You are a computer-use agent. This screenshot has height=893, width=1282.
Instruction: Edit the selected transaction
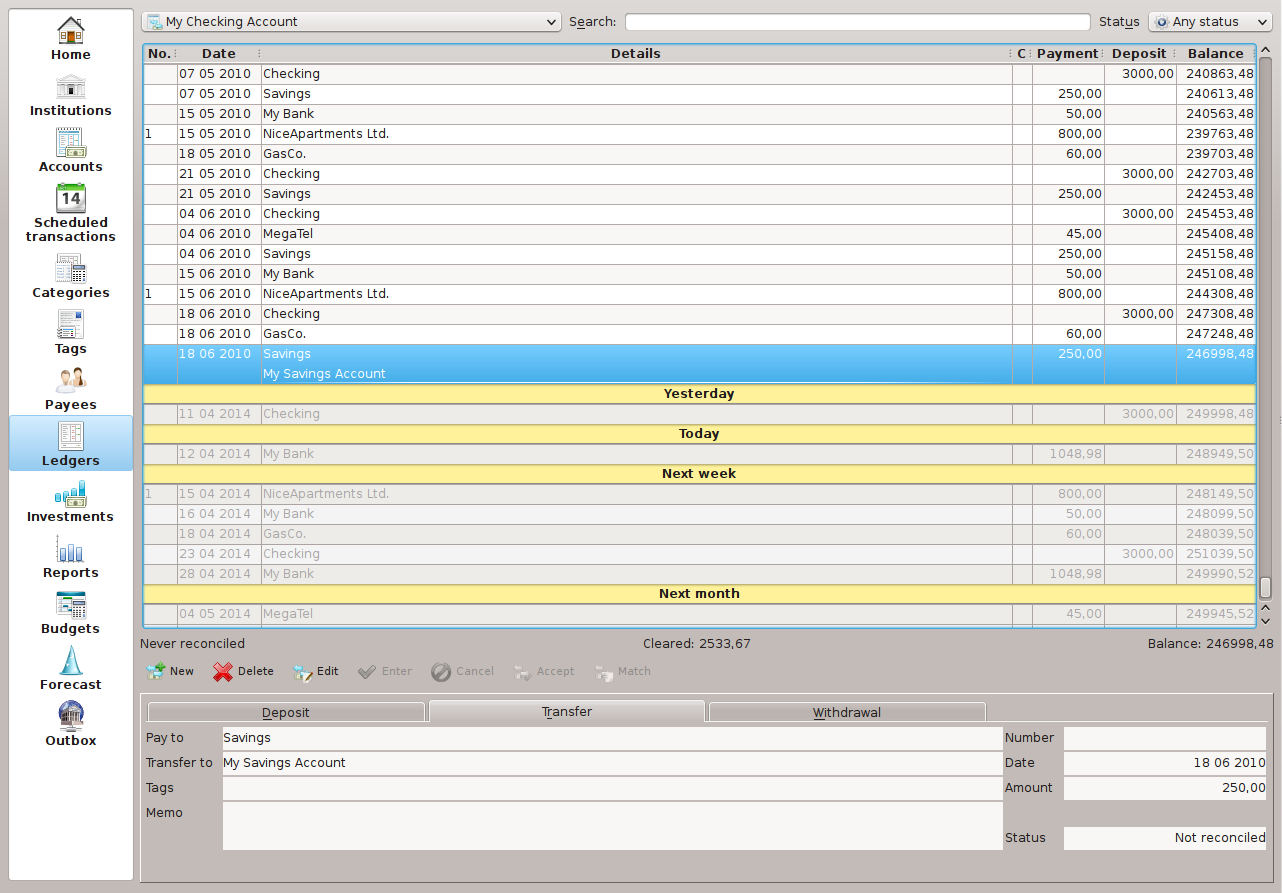[316, 671]
